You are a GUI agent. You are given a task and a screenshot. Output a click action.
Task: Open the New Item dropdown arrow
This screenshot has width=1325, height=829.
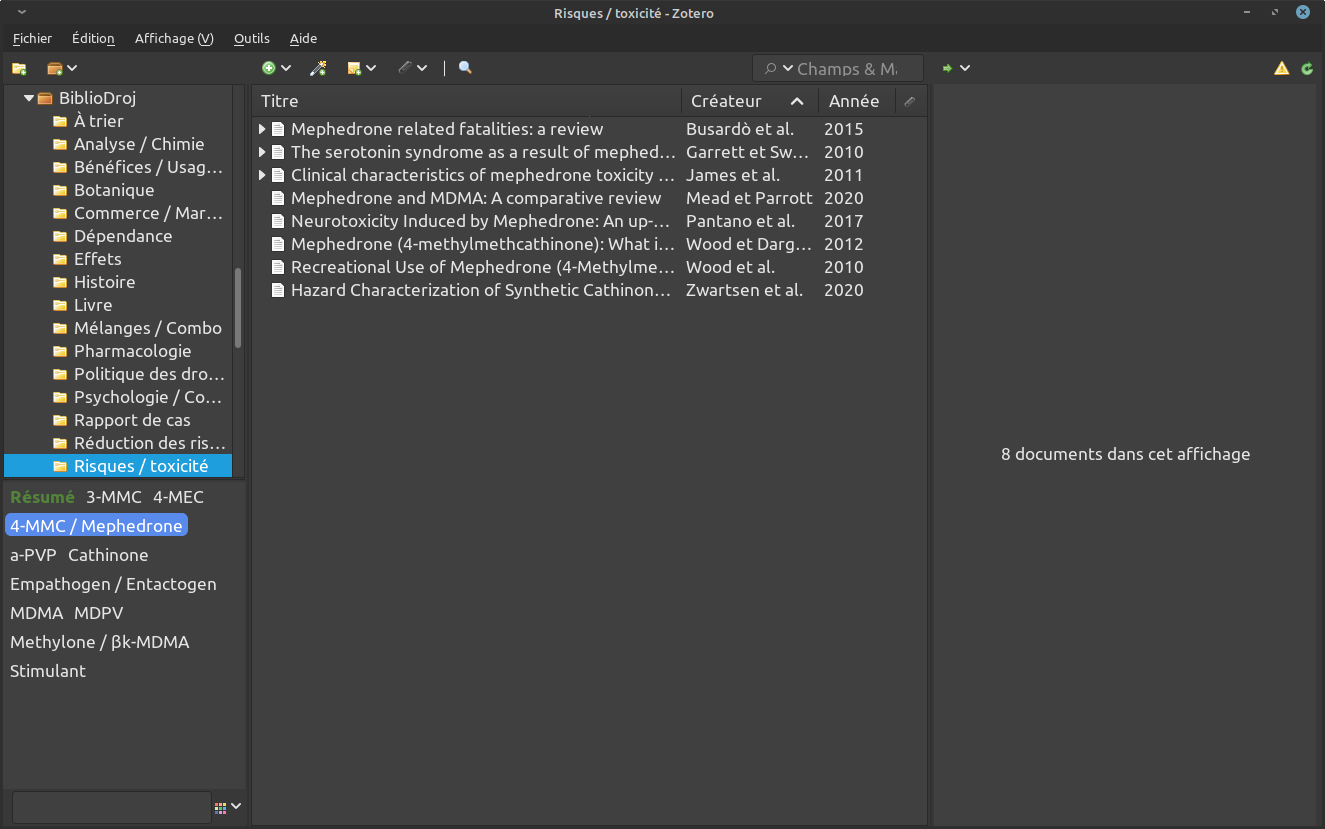286,68
